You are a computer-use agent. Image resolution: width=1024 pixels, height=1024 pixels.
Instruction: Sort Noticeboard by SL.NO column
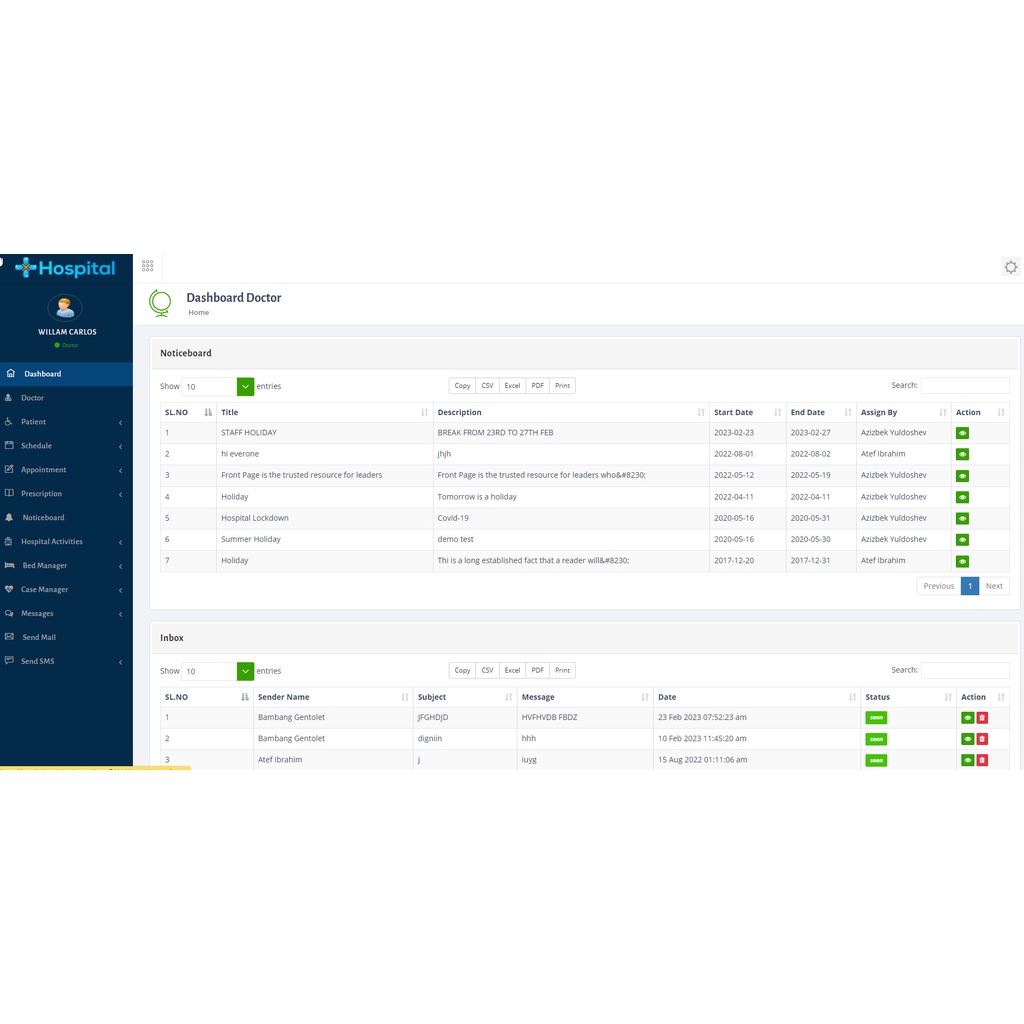pos(189,412)
